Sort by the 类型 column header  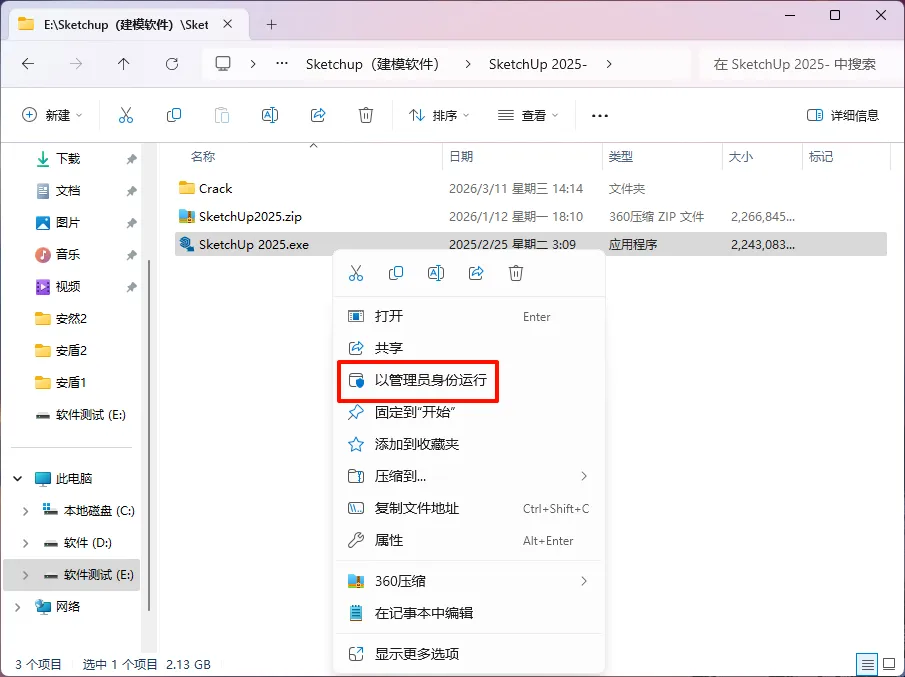tap(621, 156)
